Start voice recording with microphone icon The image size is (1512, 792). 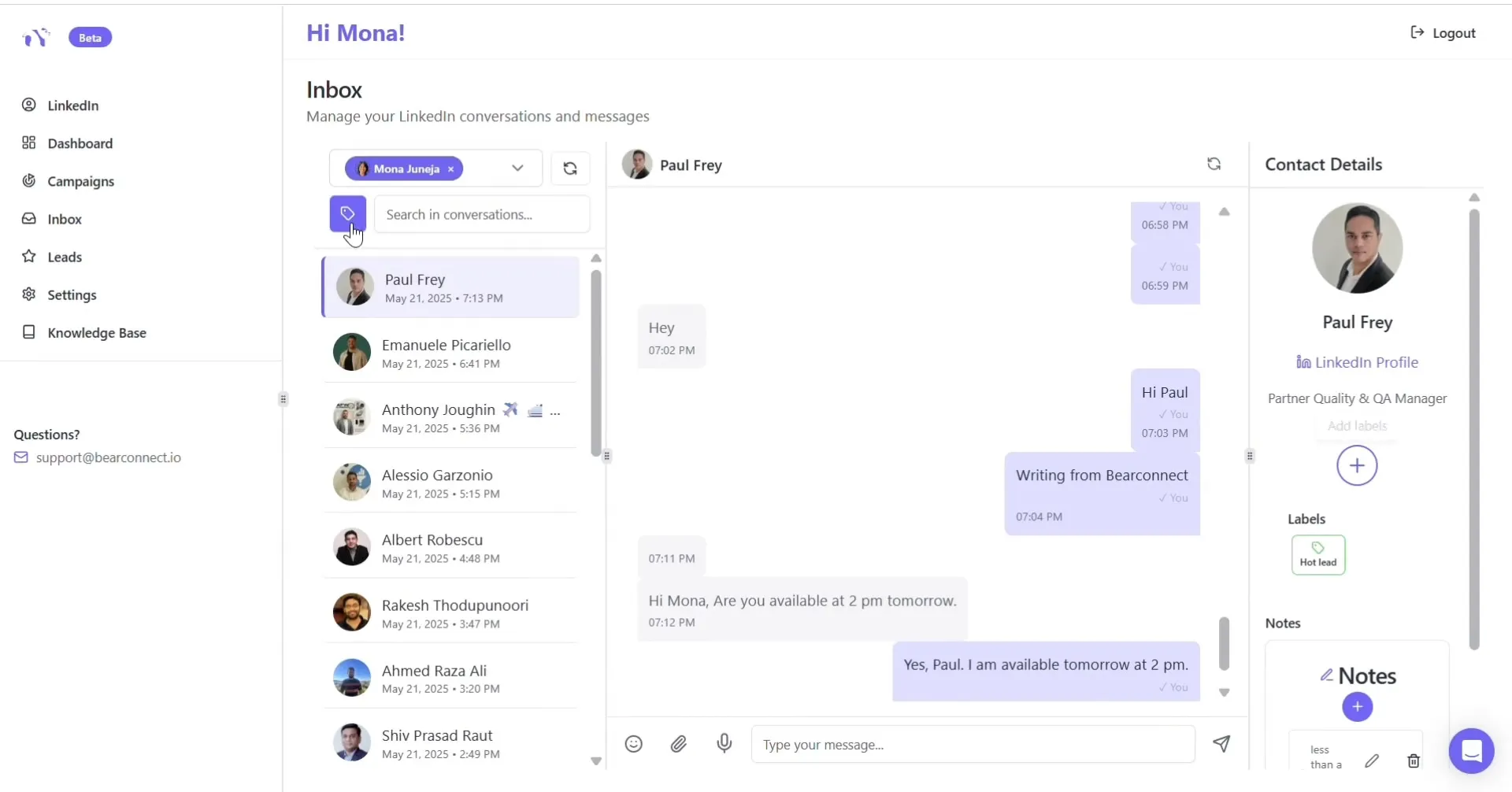click(724, 743)
